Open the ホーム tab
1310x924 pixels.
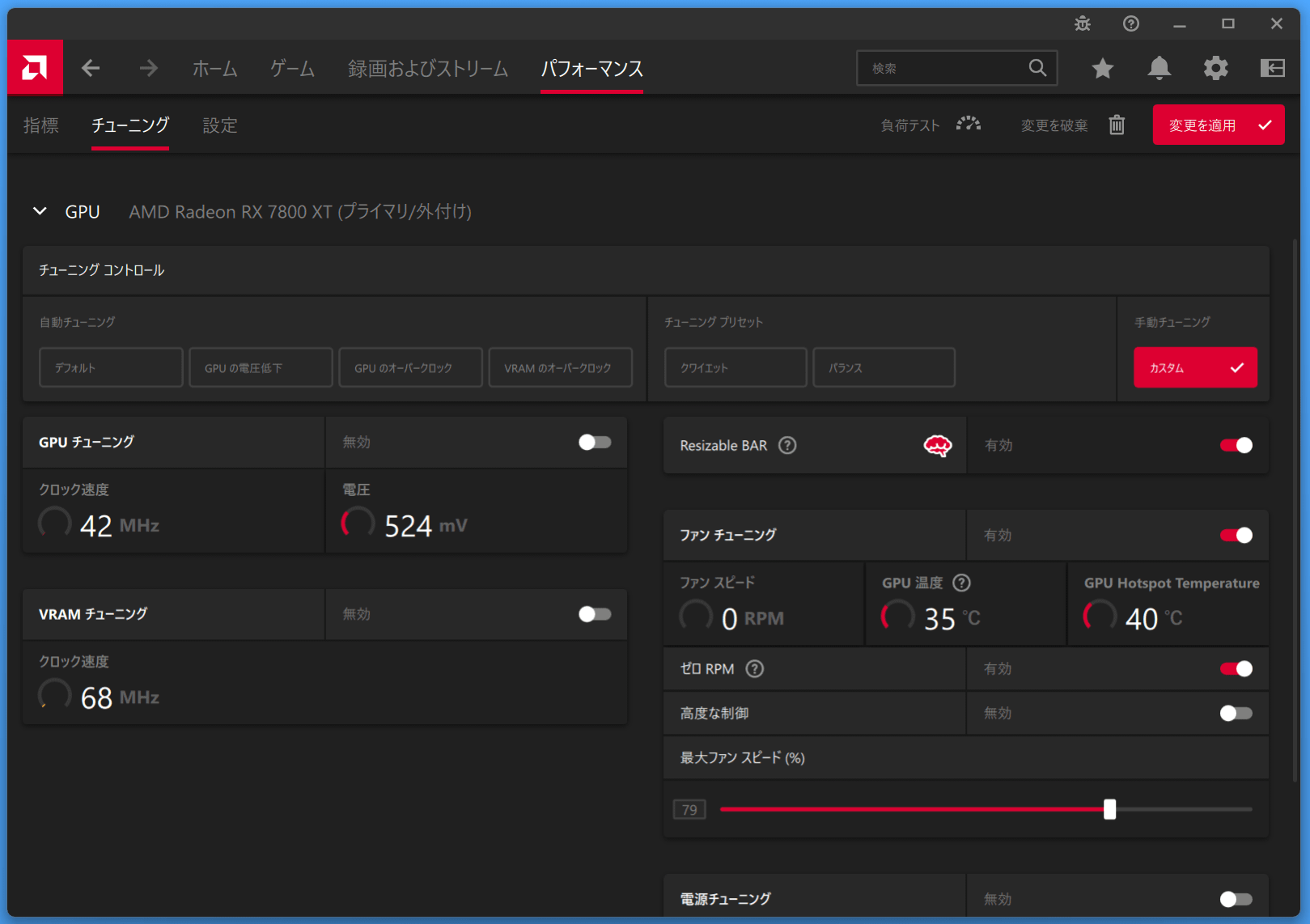click(214, 68)
